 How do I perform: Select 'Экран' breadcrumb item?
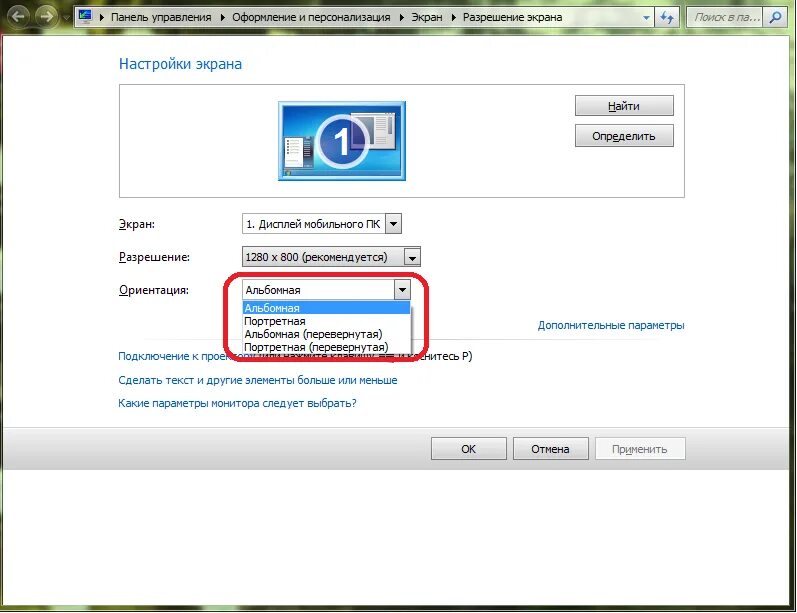(426, 17)
